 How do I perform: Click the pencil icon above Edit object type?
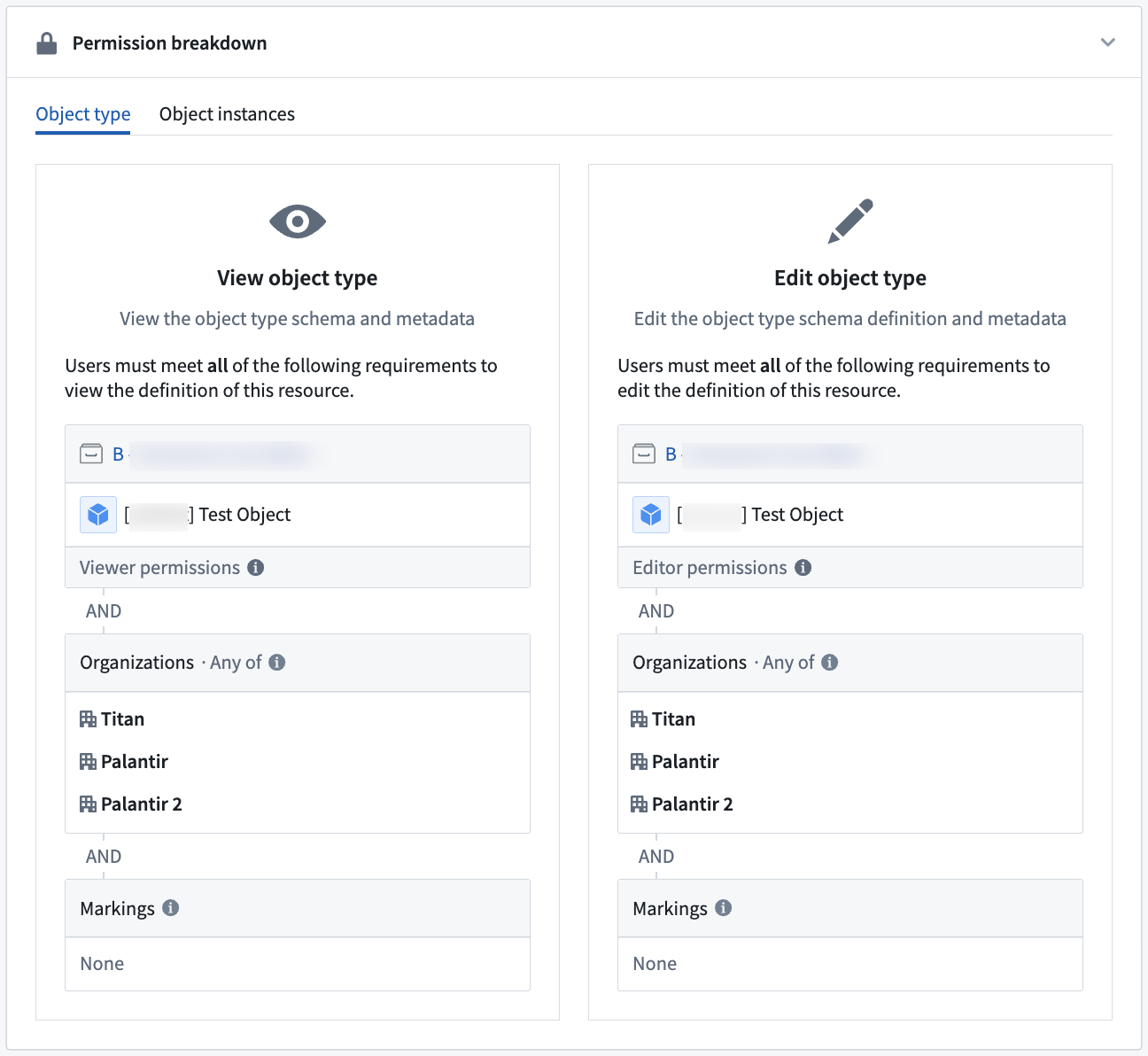coord(850,221)
